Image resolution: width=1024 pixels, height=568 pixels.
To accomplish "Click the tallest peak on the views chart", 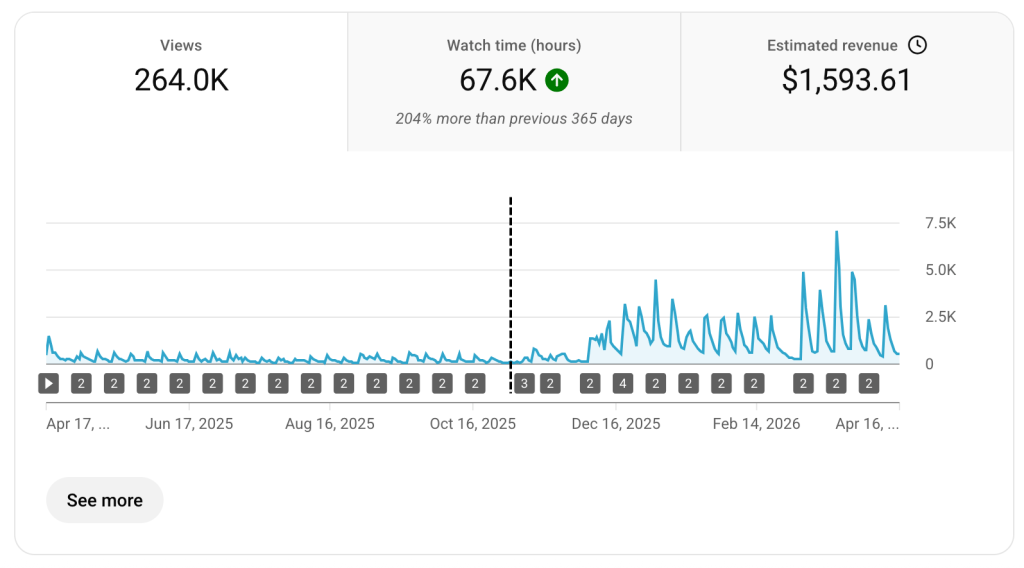I will point(836,233).
